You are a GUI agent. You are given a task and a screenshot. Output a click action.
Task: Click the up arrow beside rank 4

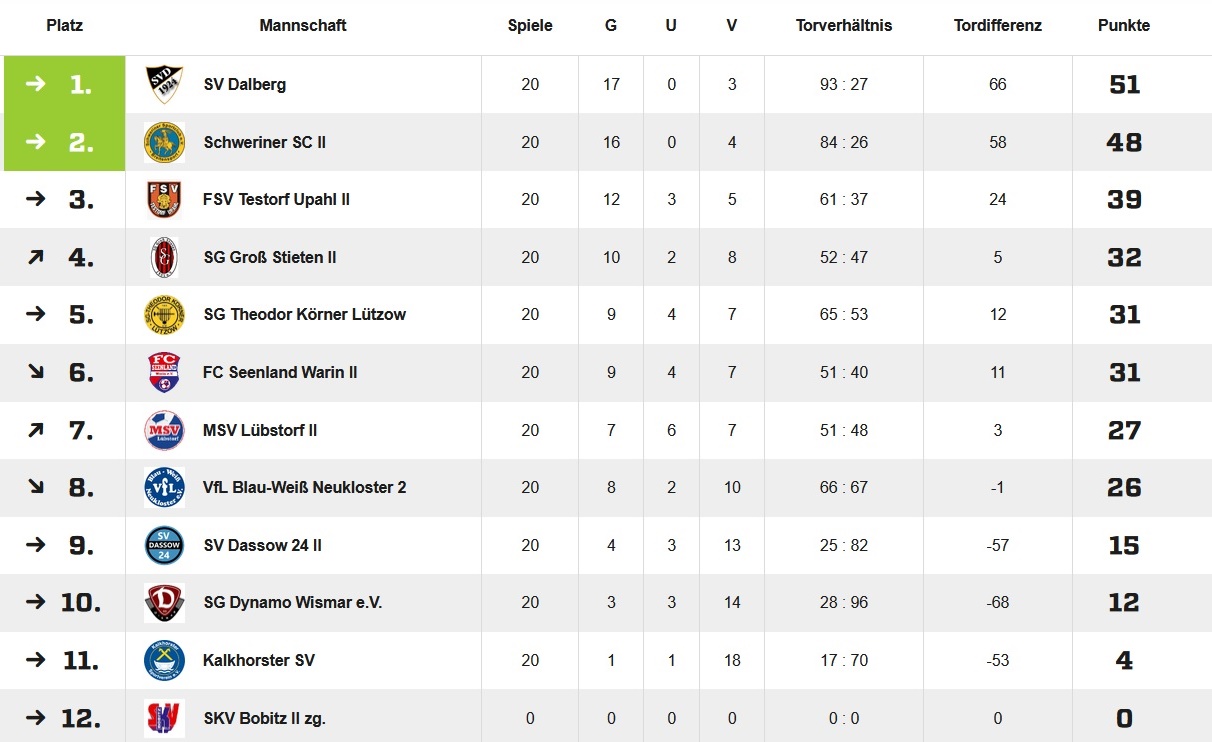[36, 257]
